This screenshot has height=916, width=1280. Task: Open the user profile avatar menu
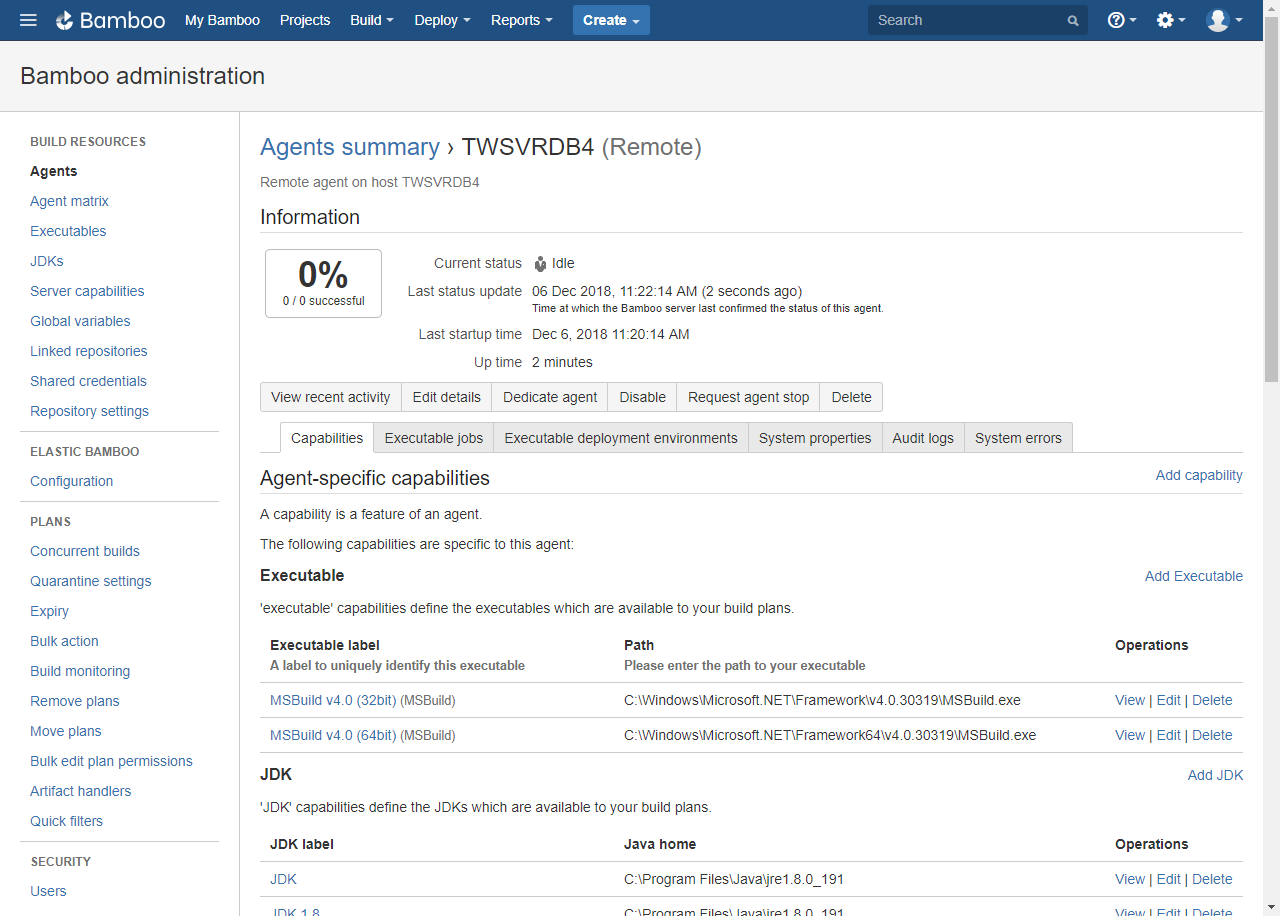pyautogui.click(x=1224, y=20)
